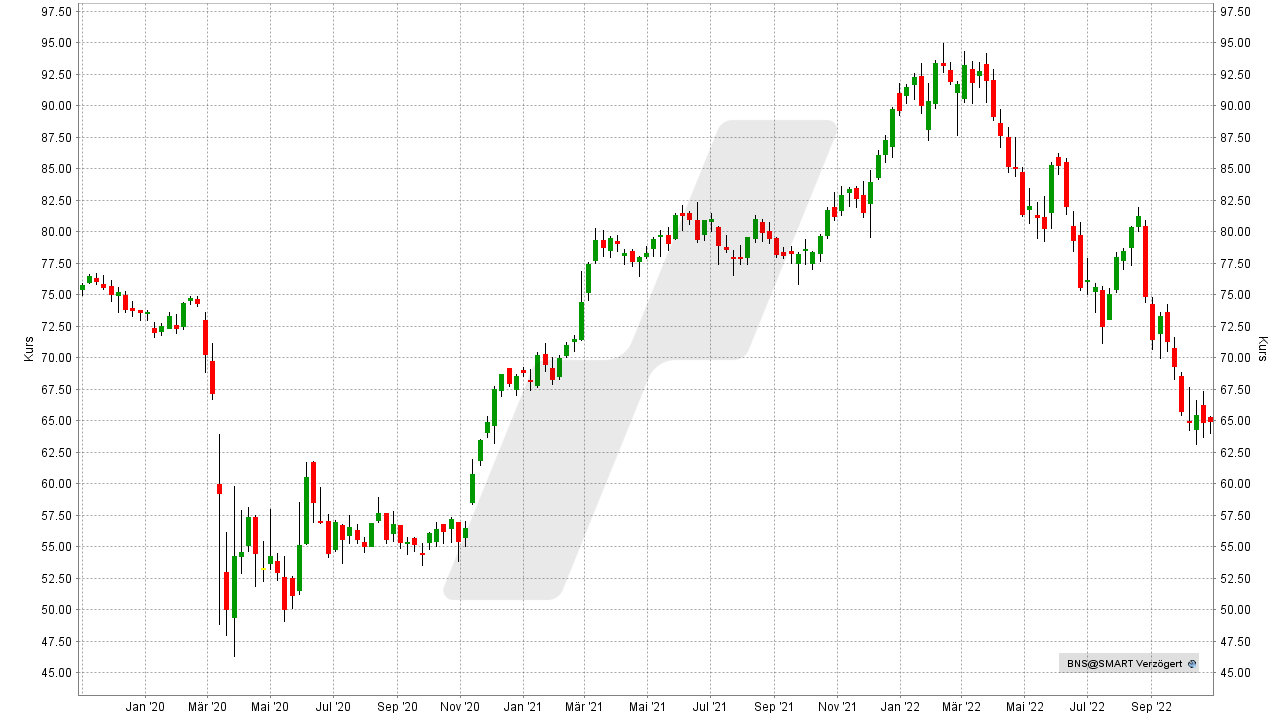Select the Mai '22 date label
Image resolution: width=1280 pixels, height=720 pixels.
pyautogui.click(x=1024, y=707)
